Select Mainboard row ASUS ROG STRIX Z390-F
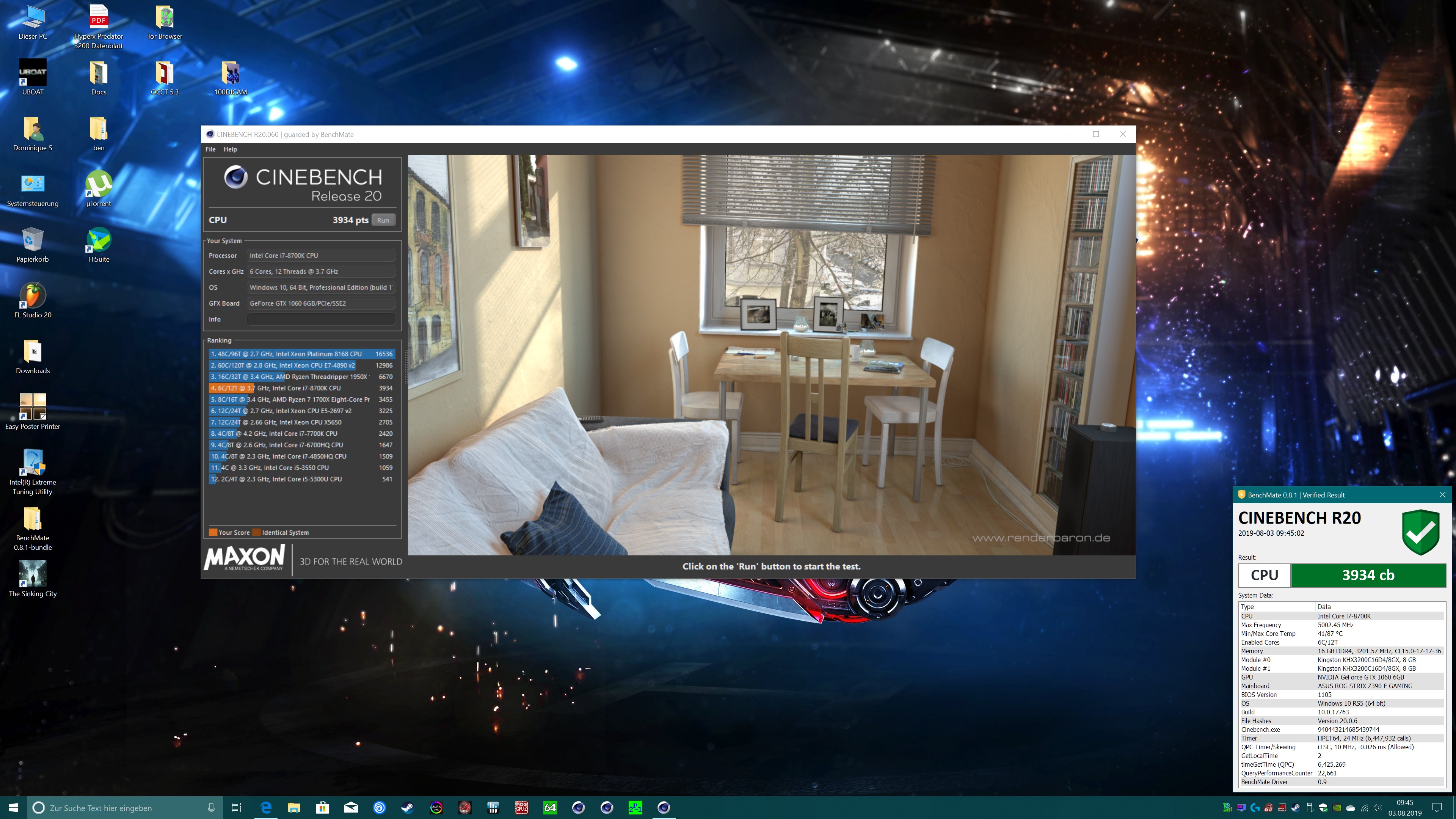Viewport: 1456px width, 819px height. click(1342, 686)
